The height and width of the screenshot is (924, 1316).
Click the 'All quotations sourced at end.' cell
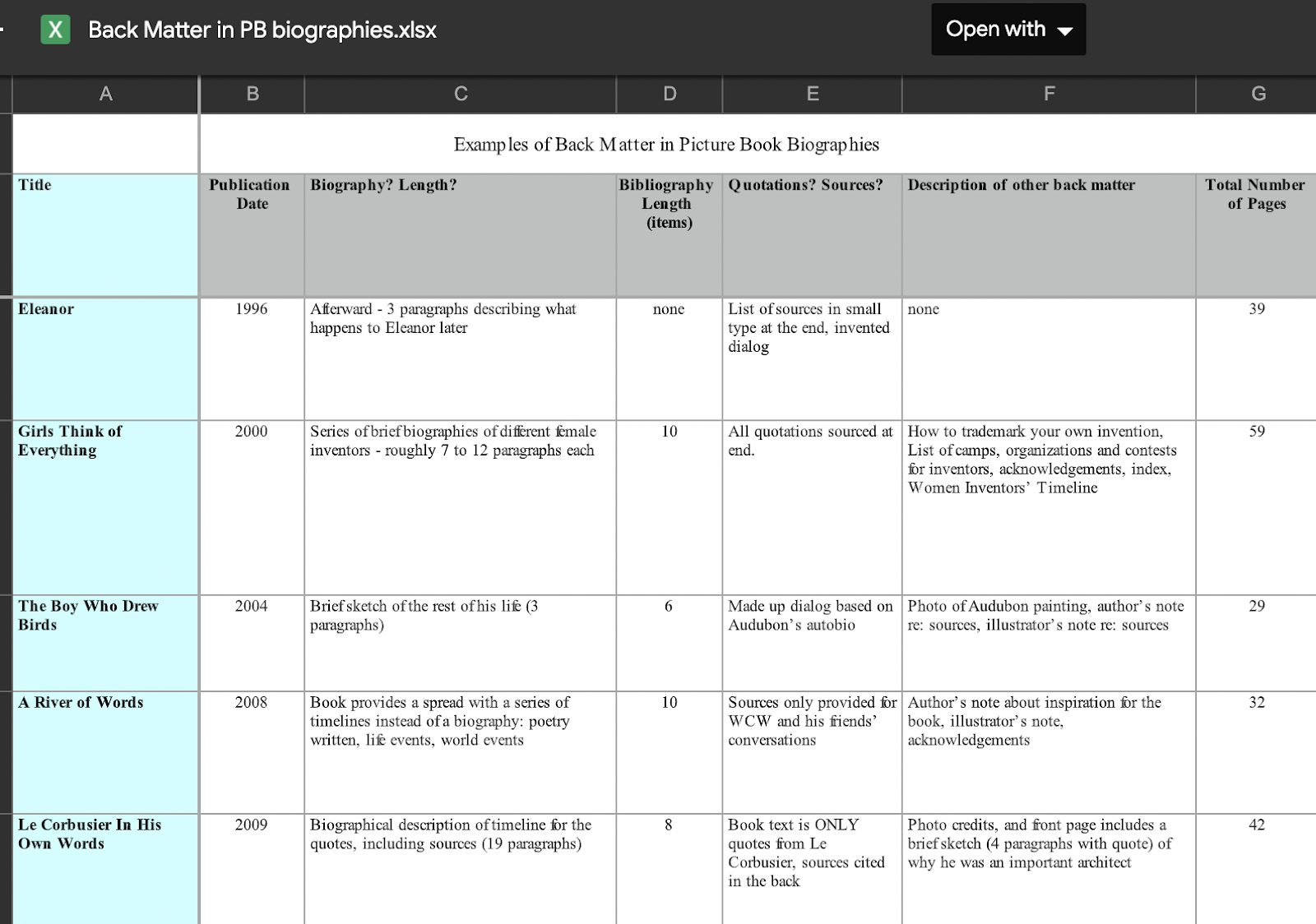coord(813,507)
